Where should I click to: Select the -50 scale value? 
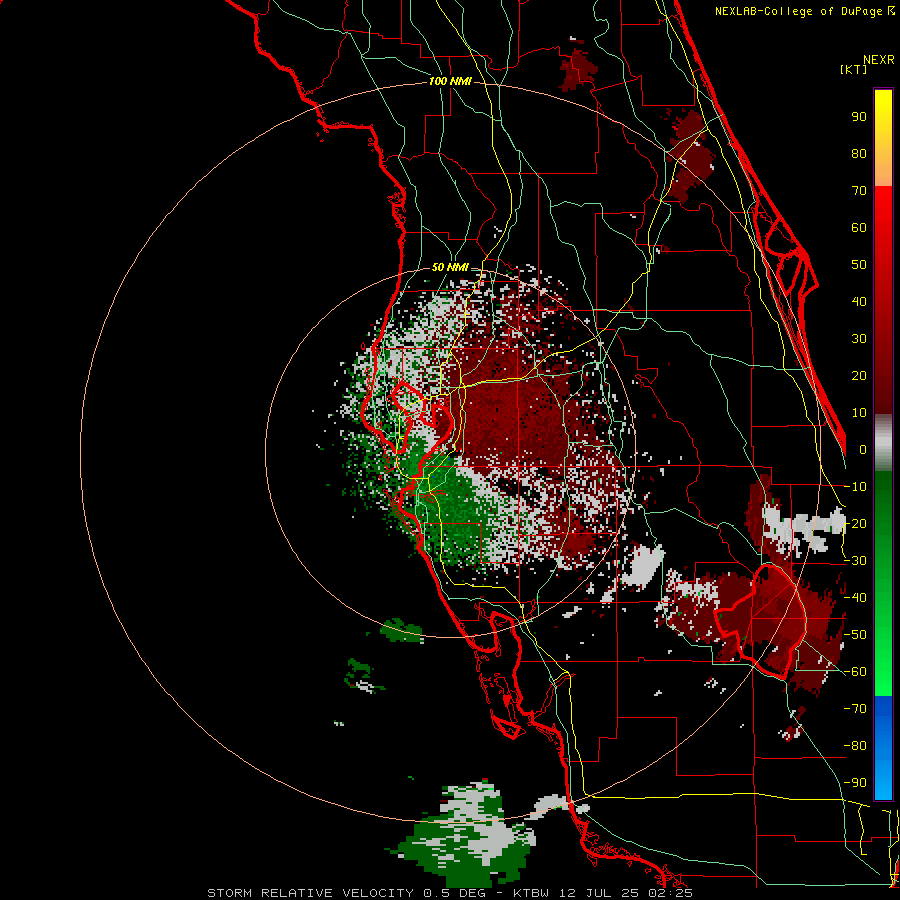856,635
